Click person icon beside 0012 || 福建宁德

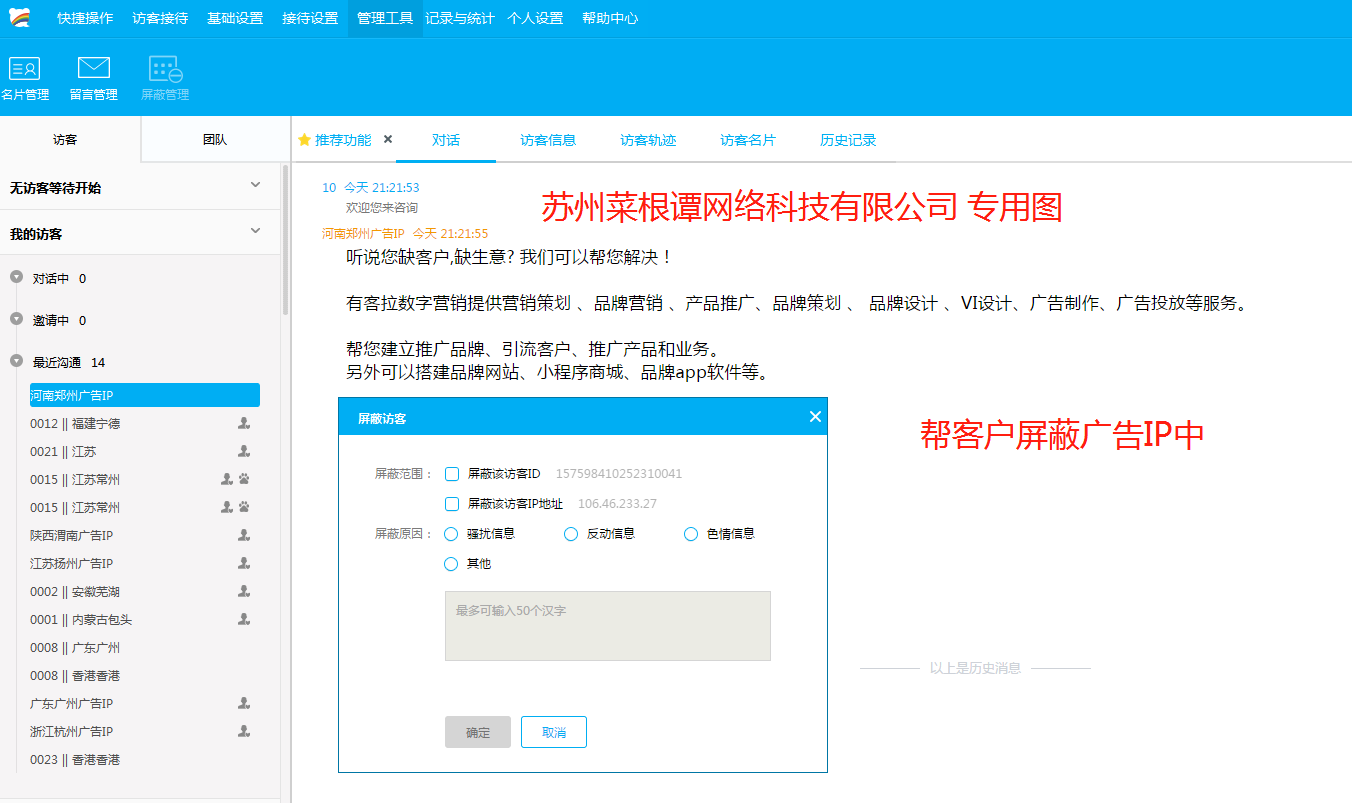244,423
